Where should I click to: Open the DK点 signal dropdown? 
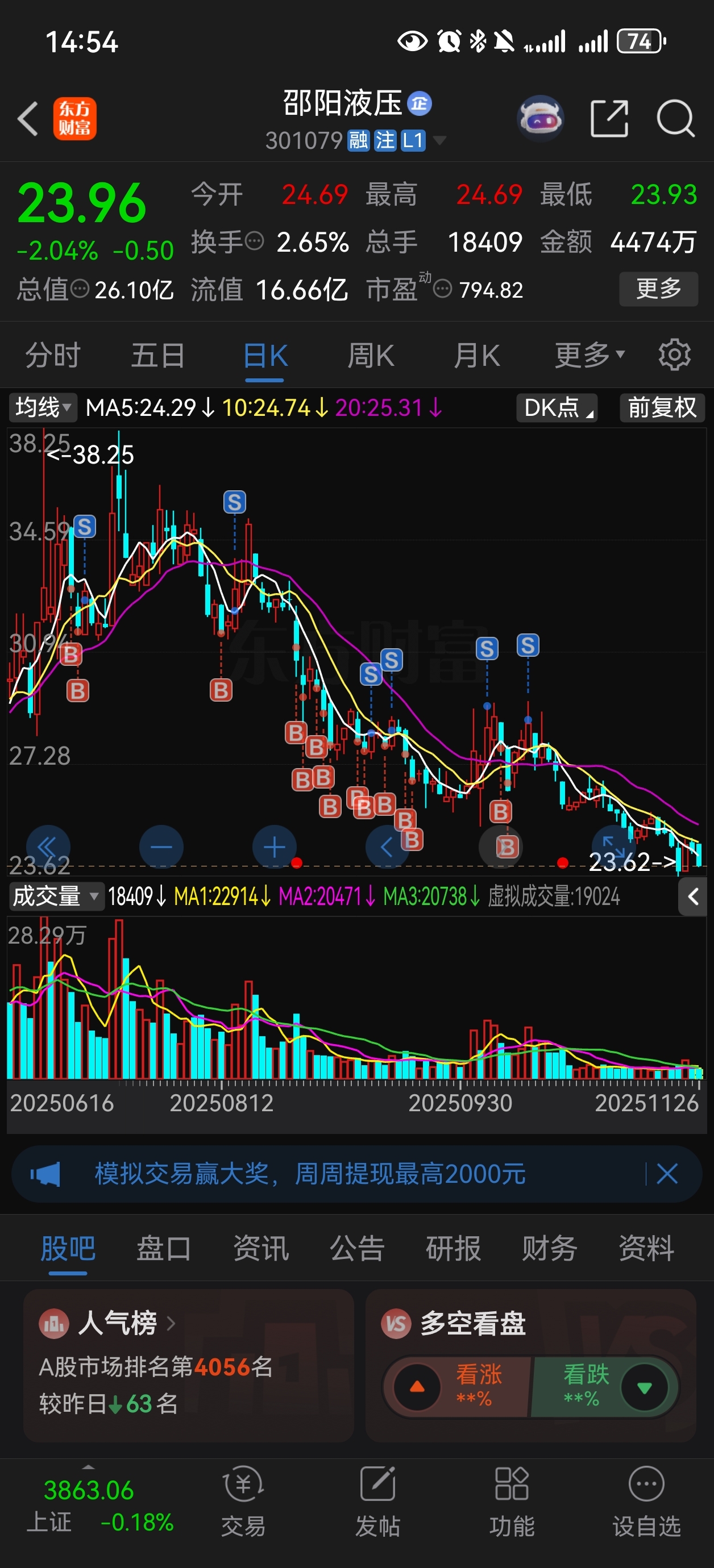[557, 407]
